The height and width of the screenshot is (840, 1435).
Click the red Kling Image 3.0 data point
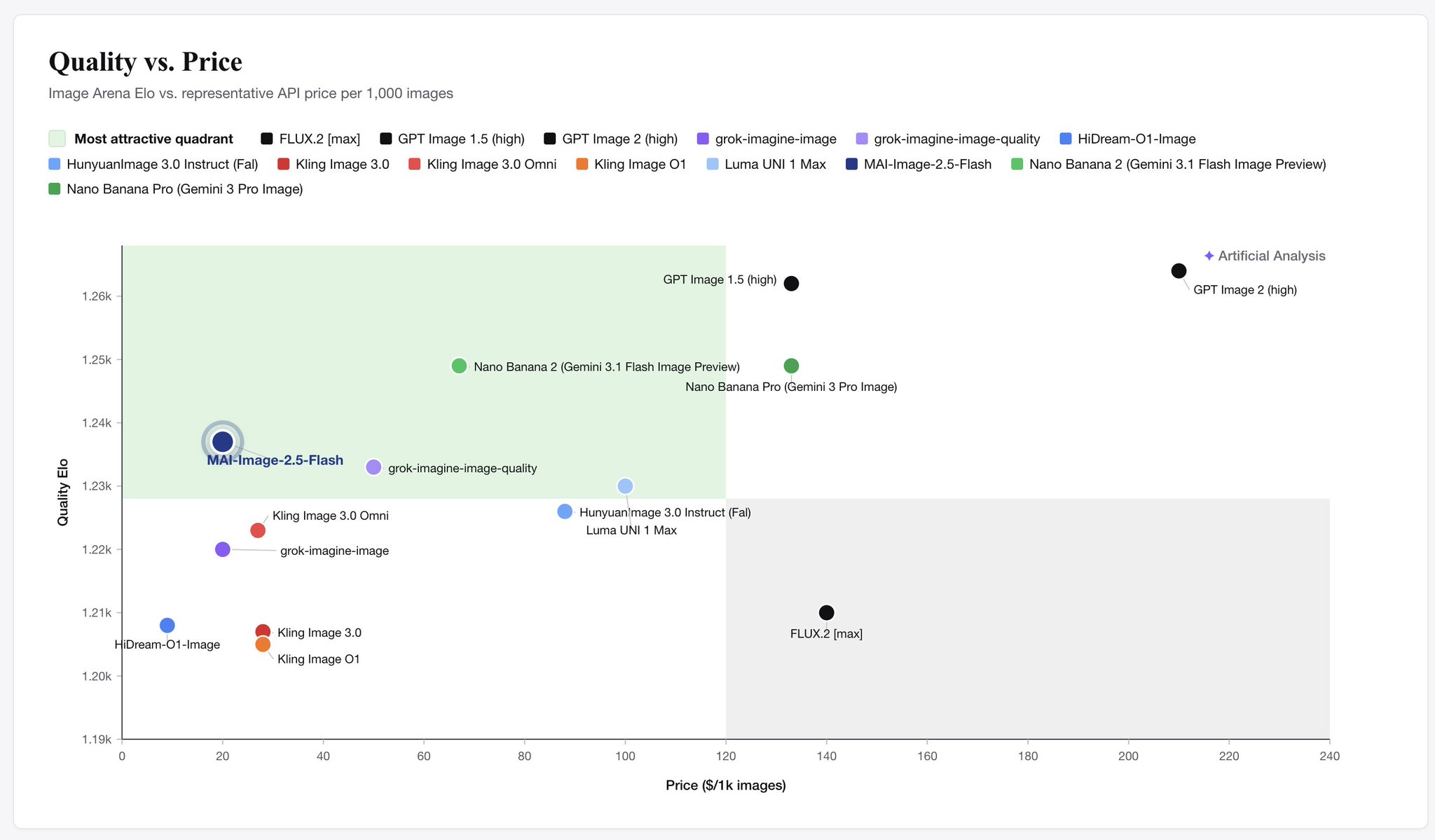[x=263, y=631]
